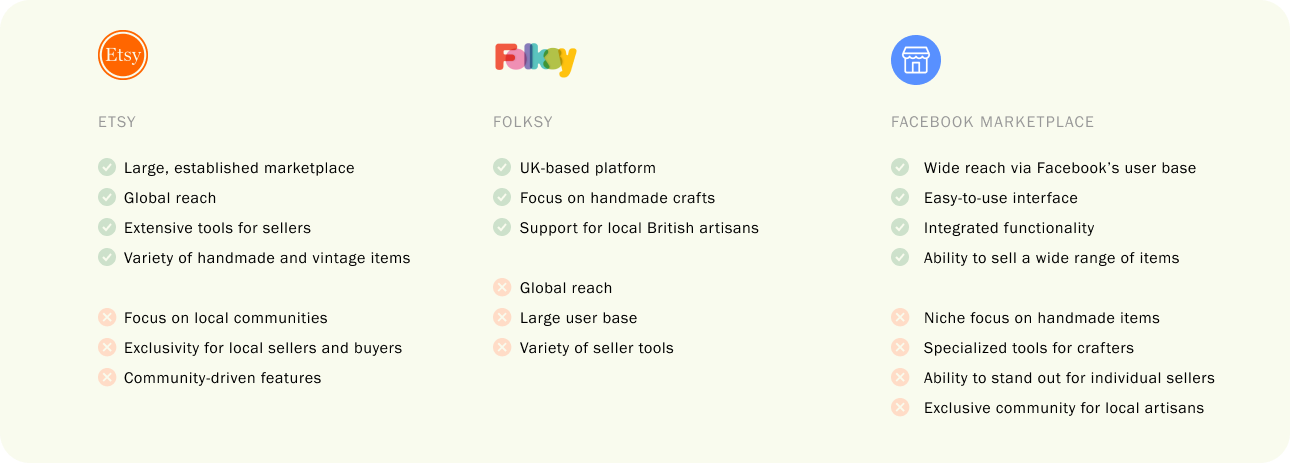
Task: Select the FOLKSY column heading
Action: pyautogui.click(x=523, y=122)
